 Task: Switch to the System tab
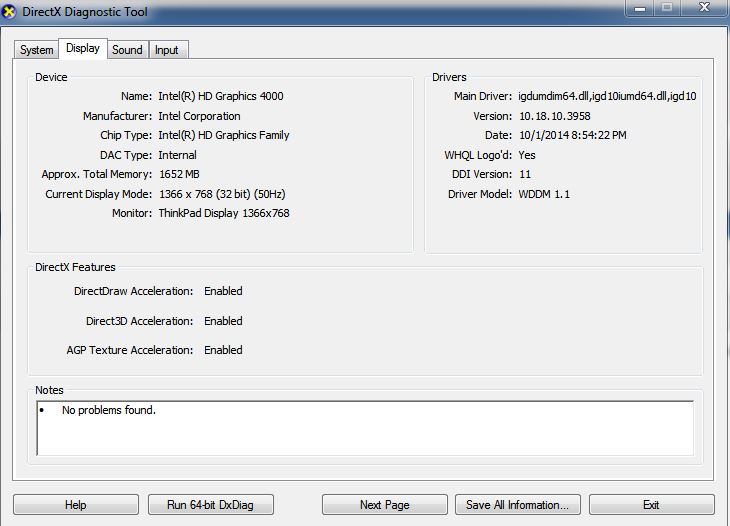click(x=36, y=50)
